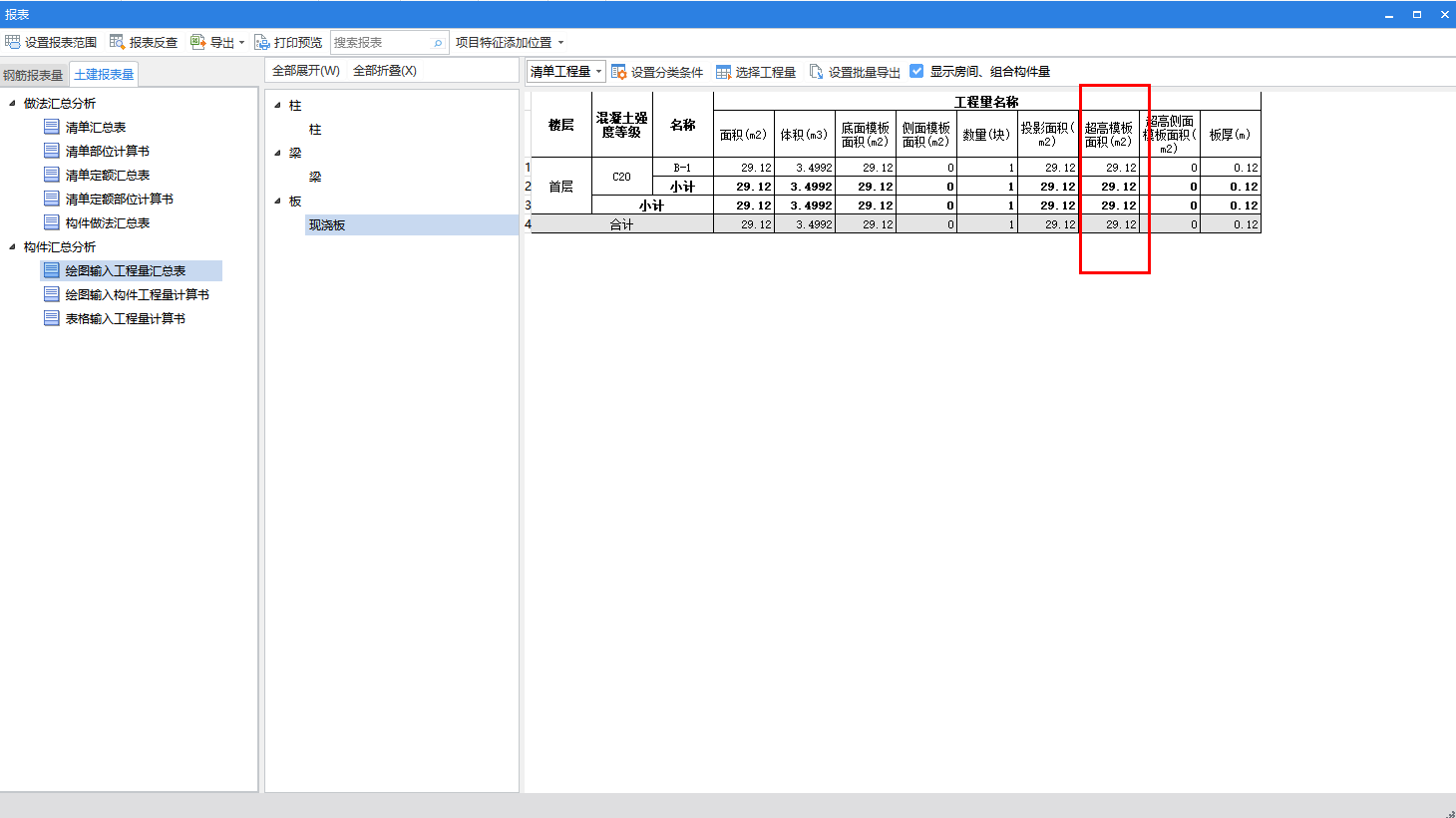Select the 土建报表量 tab
This screenshot has height=818, width=1456.
(x=104, y=75)
